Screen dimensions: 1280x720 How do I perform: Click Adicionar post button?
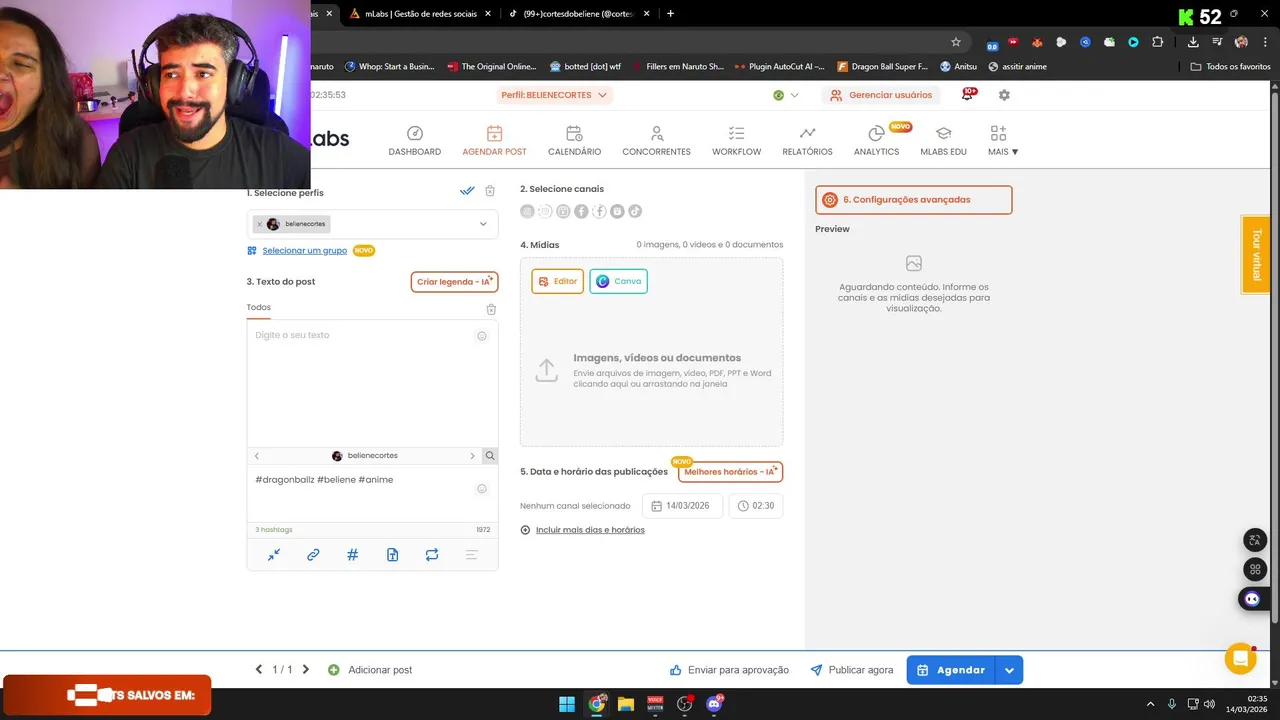tap(370, 670)
